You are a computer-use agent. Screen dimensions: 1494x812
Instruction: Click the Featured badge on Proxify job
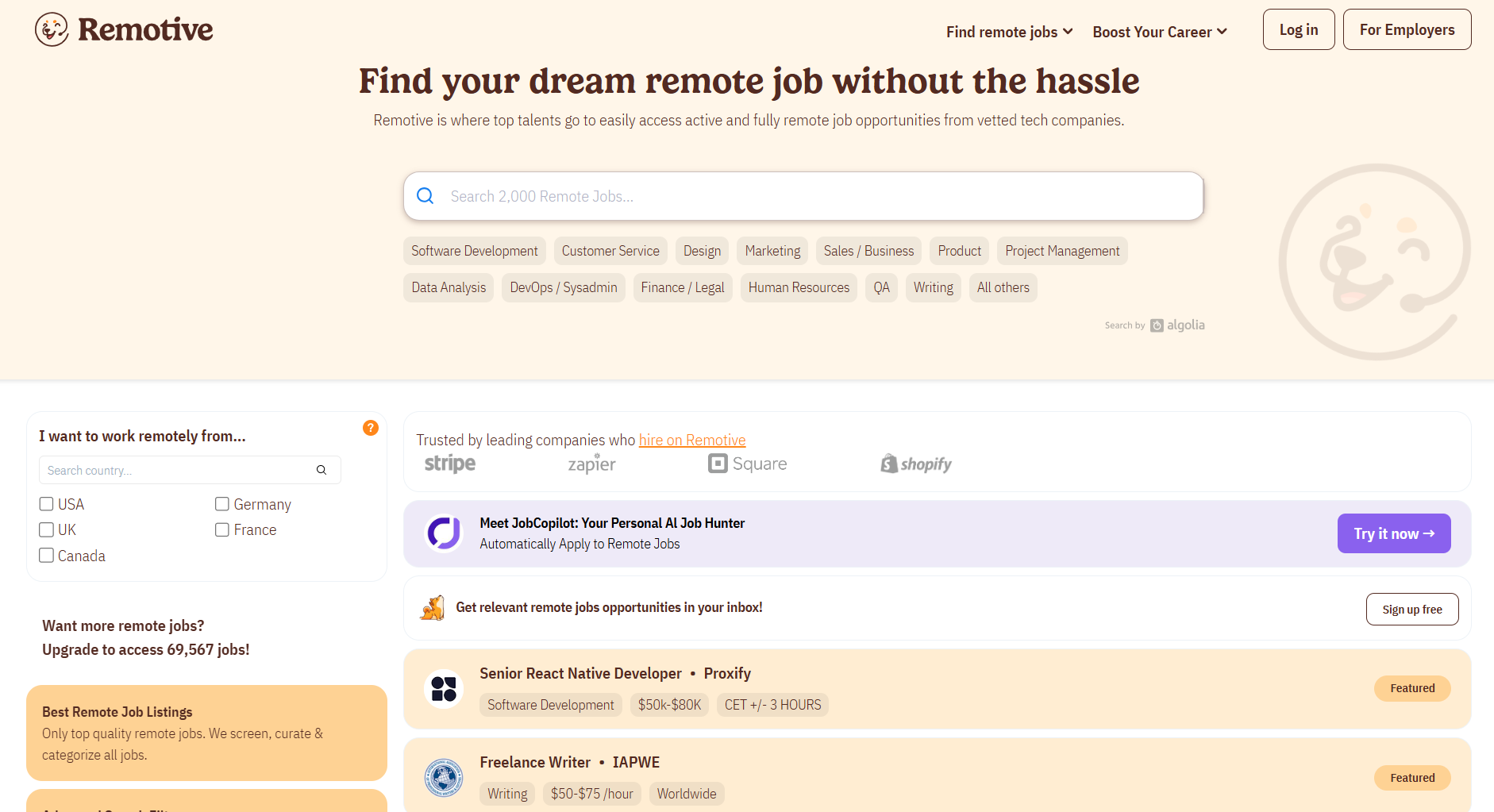[x=1412, y=688]
